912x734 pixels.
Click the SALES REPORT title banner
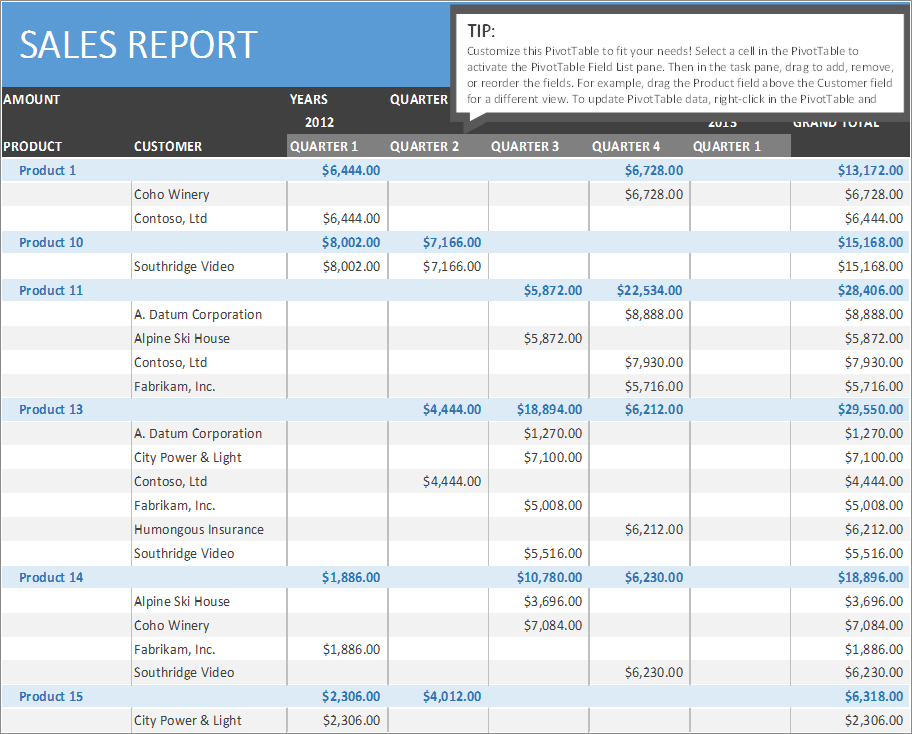(135, 44)
